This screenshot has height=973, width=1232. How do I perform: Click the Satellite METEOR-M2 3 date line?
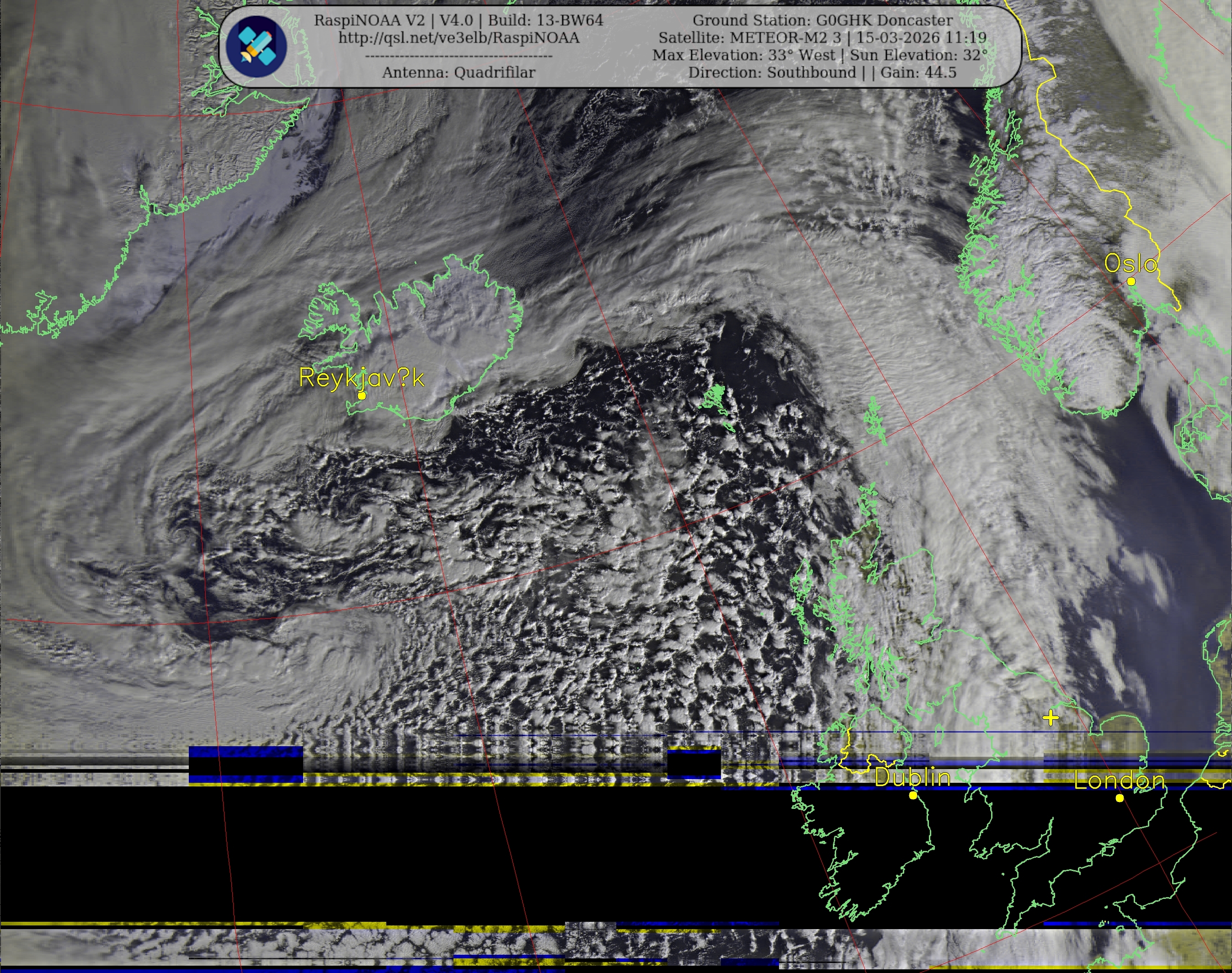coord(822,38)
